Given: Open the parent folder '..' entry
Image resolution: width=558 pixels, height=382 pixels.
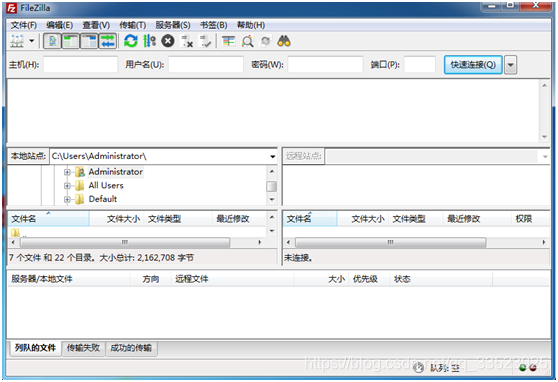Looking at the screenshot, I should coord(20,233).
